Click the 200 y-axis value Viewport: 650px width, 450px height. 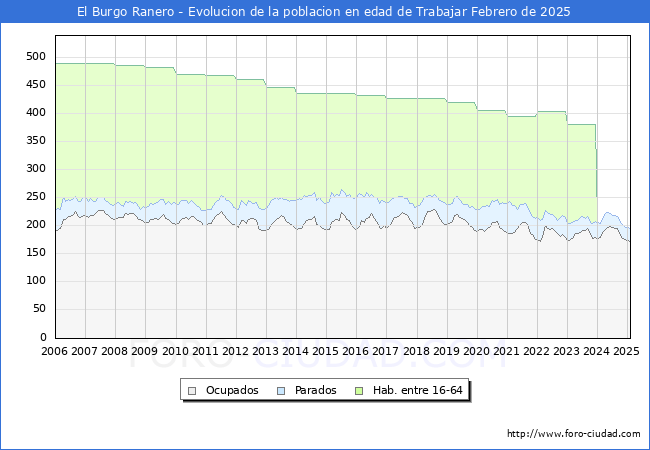[x=36, y=225]
